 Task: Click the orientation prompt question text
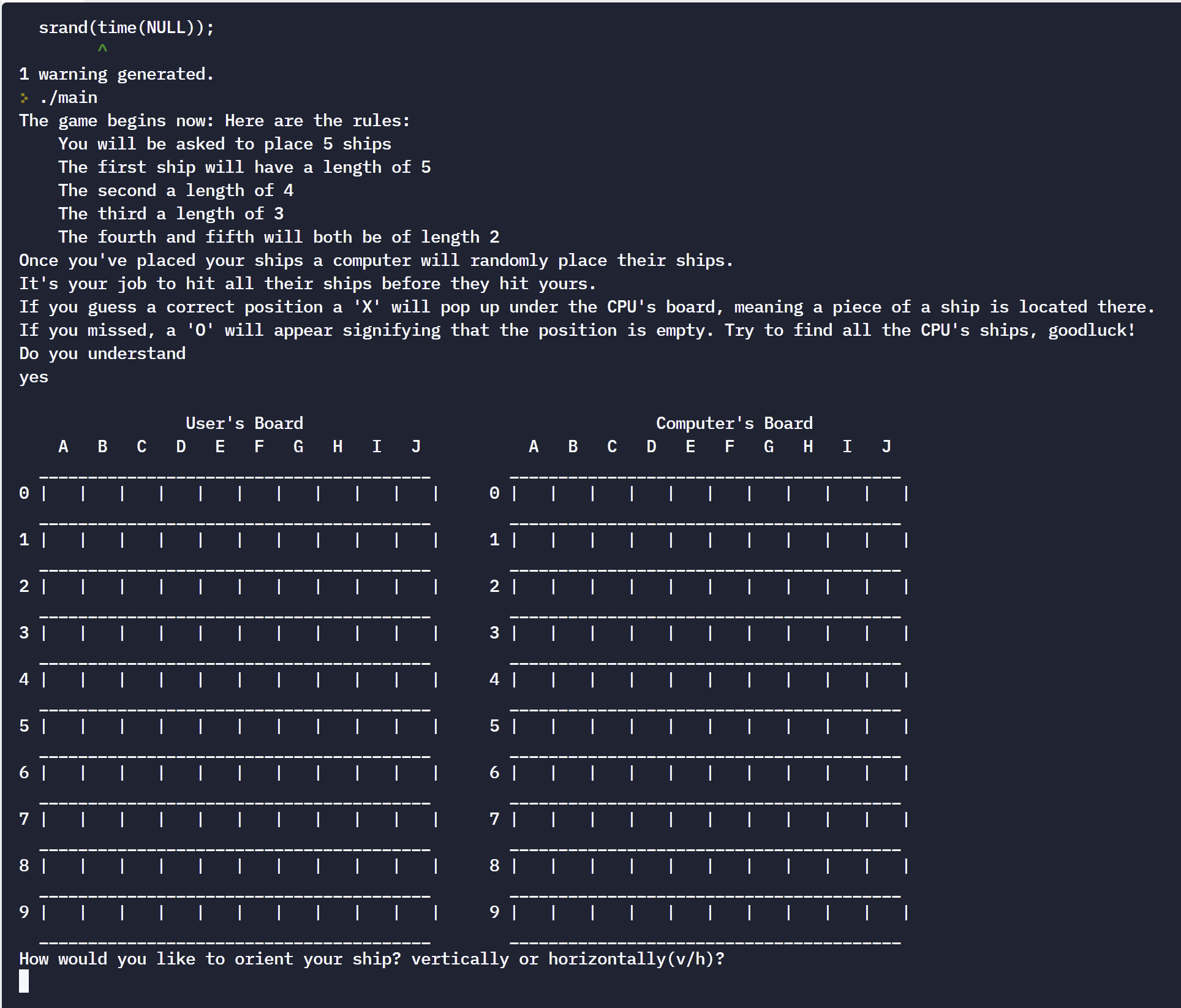(371, 958)
